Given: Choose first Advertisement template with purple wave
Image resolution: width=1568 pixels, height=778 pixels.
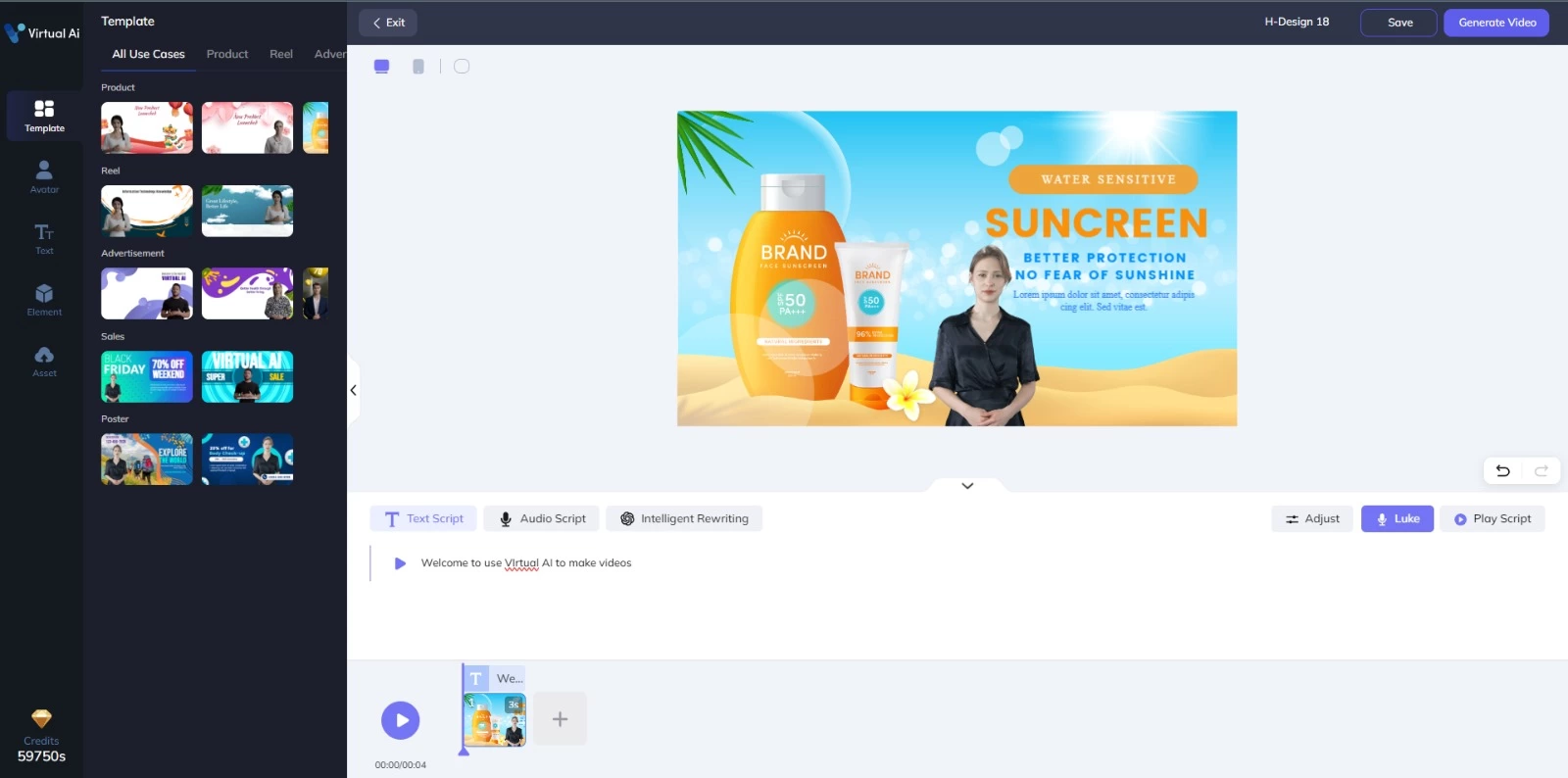Looking at the screenshot, I should click(x=147, y=294).
